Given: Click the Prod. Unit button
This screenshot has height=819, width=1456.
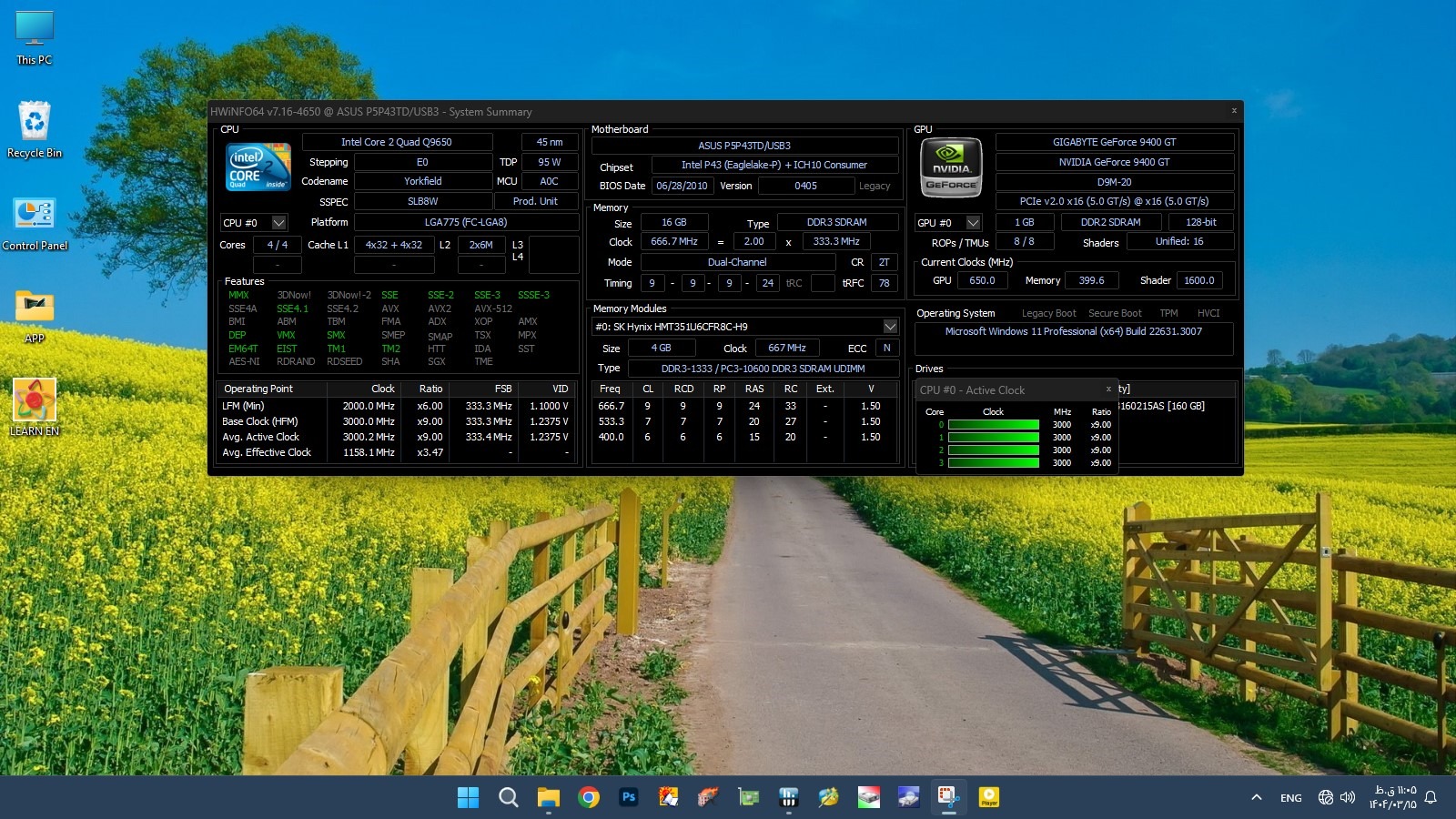Looking at the screenshot, I should [x=535, y=201].
